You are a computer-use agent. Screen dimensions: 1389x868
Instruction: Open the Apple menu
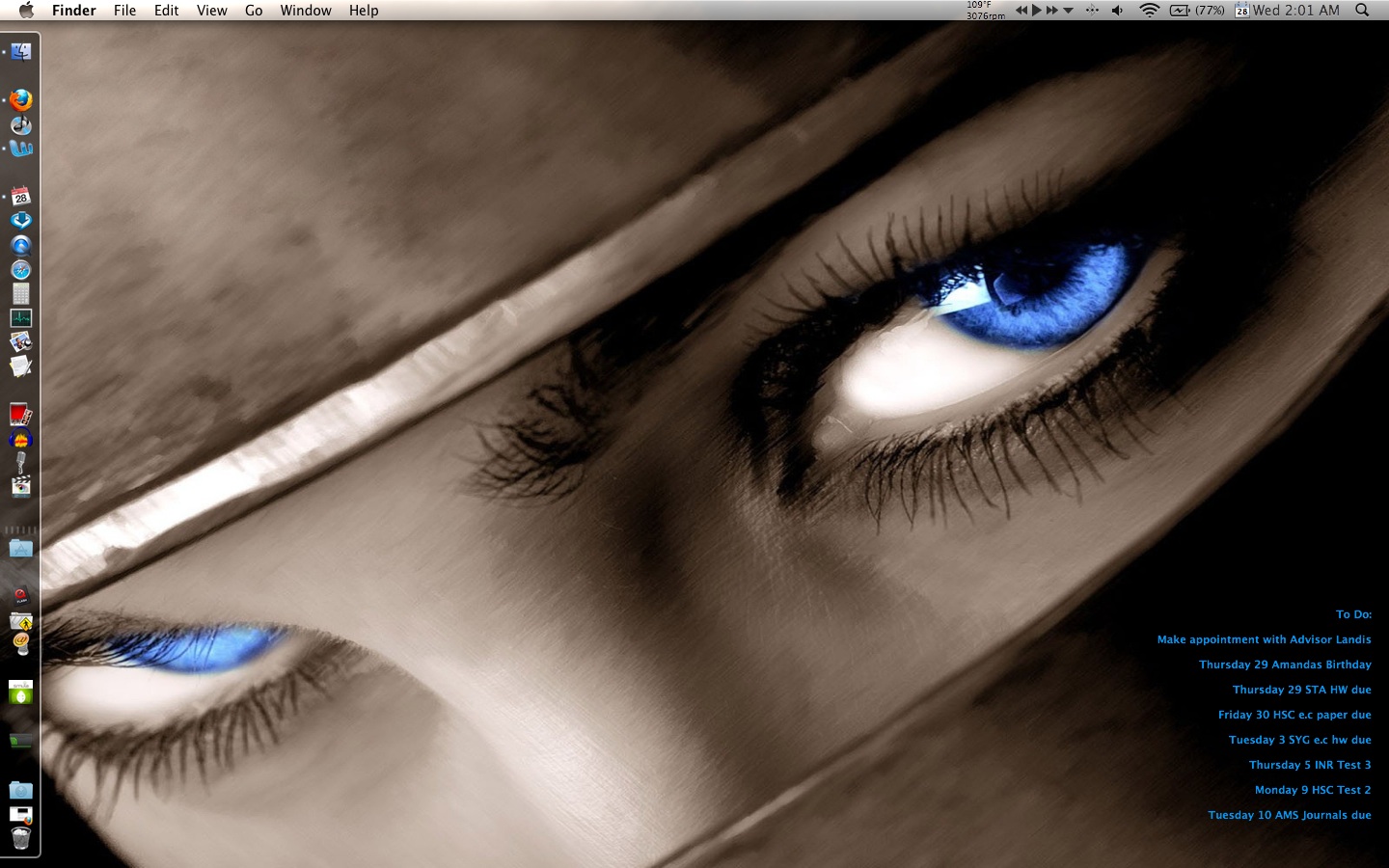pyautogui.click(x=26, y=10)
